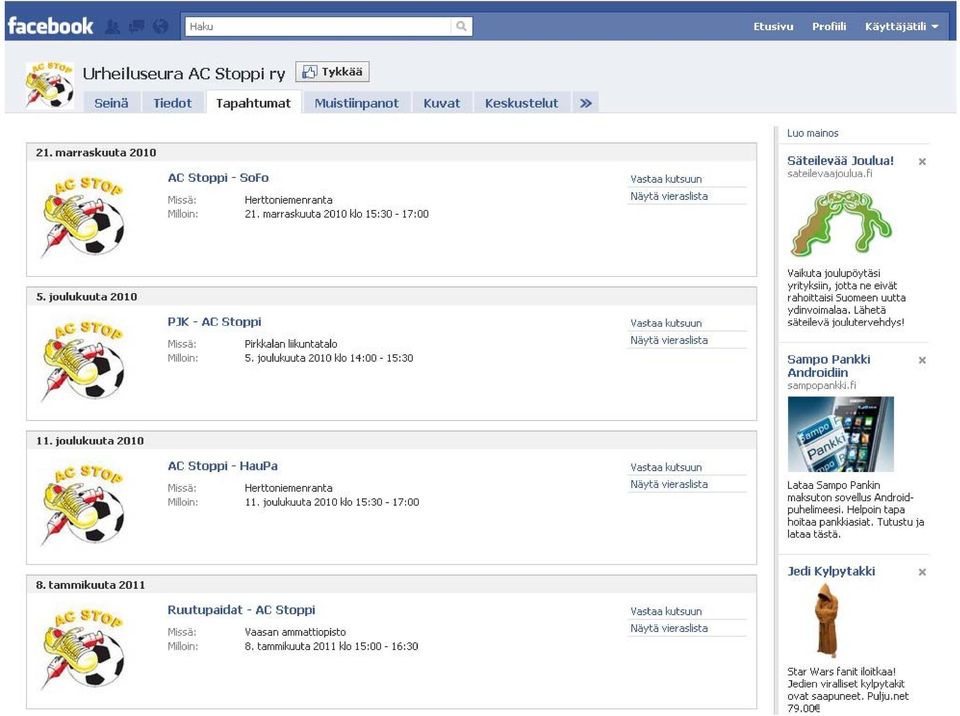The image size is (960, 716).
Task: Open the Sampo Pankki Androidiin ad title
Action: [x=828, y=366]
